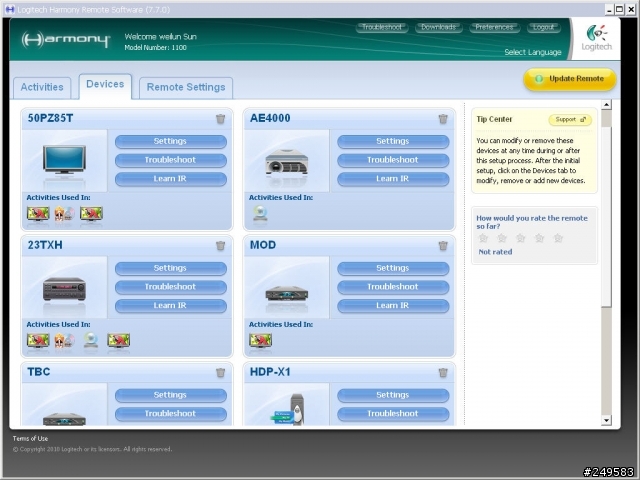
Task: Click the 'Not rated' text
Action: [495, 252]
